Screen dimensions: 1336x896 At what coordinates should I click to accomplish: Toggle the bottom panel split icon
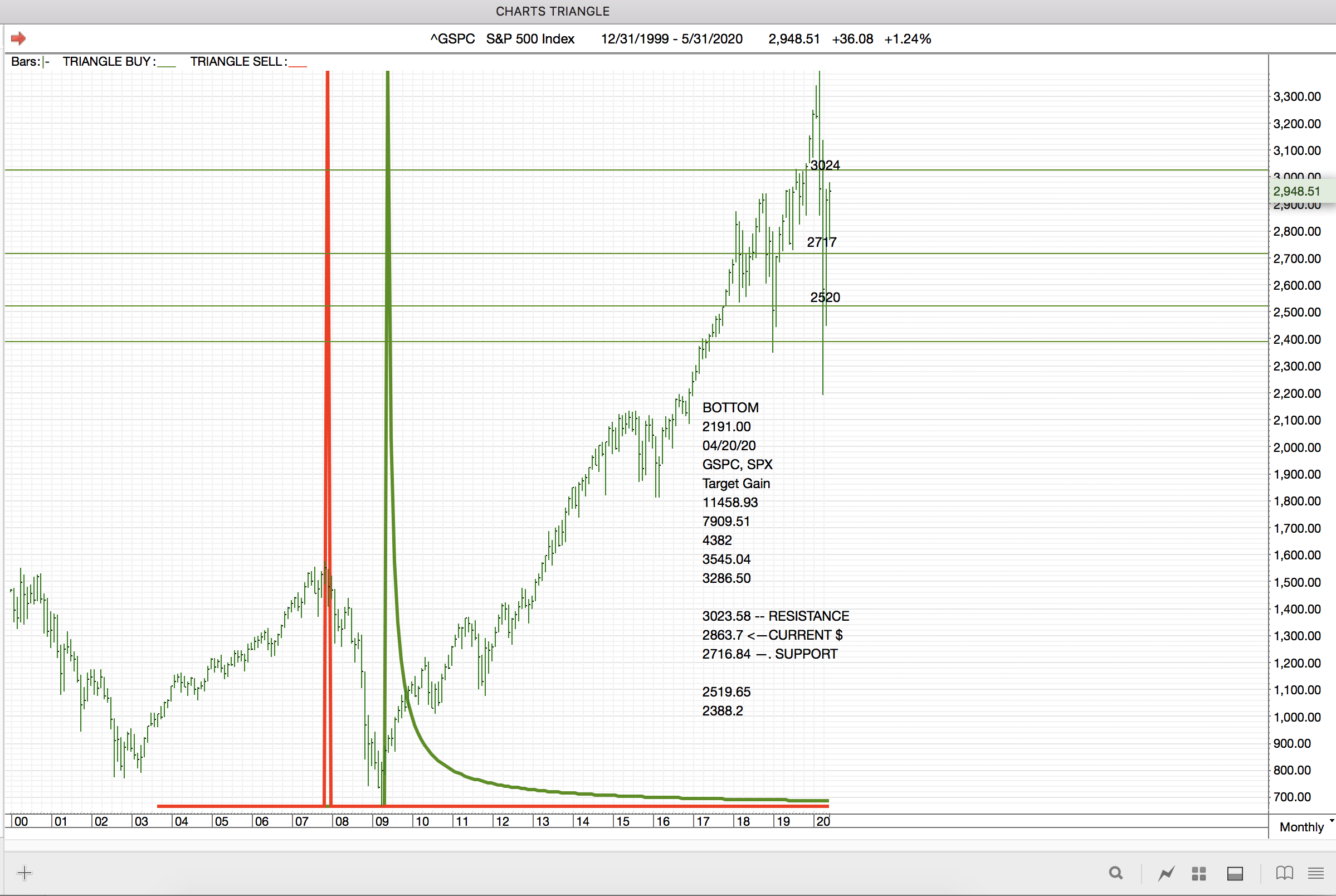1235,873
